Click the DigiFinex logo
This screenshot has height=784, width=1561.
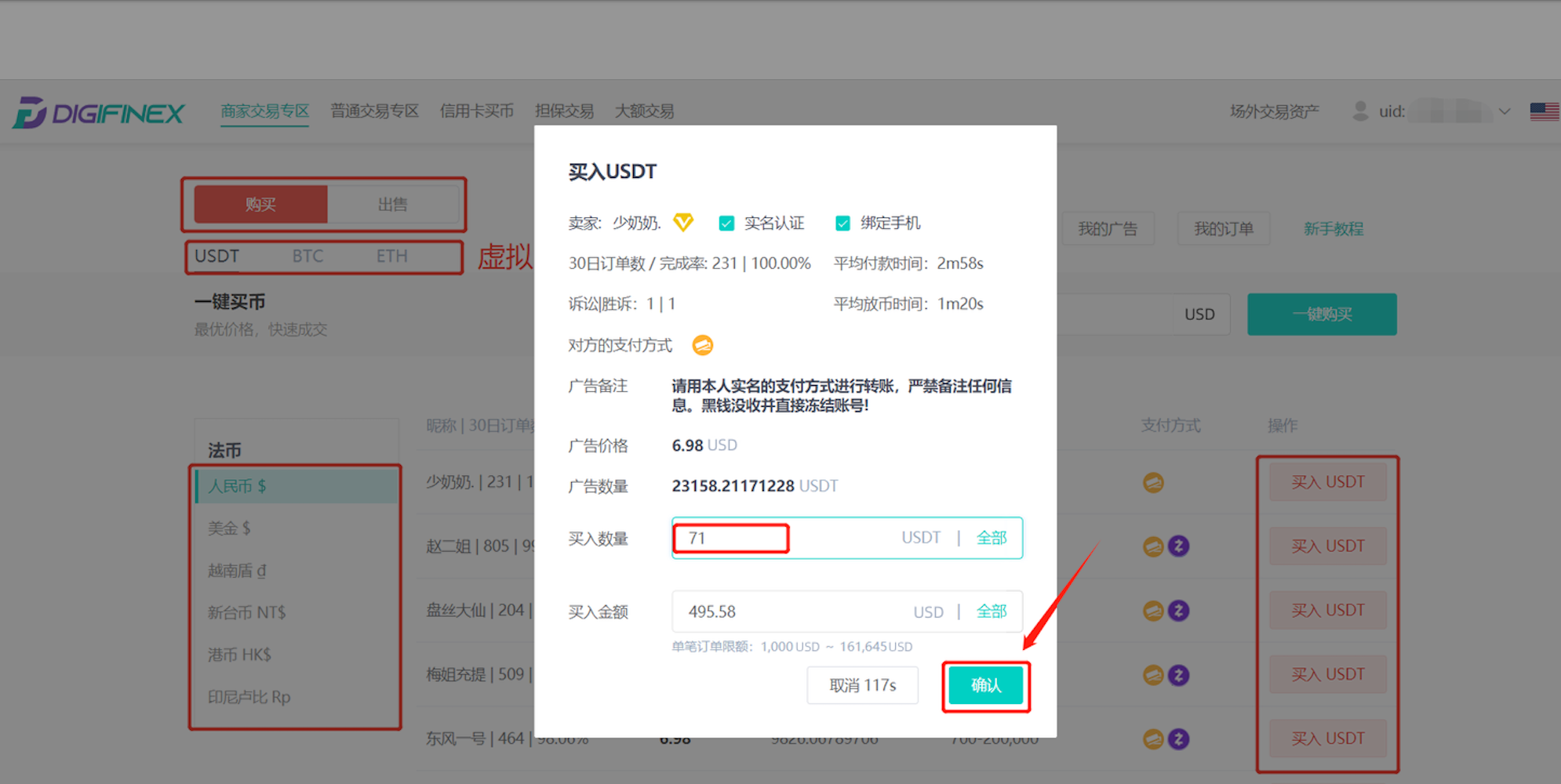98,113
